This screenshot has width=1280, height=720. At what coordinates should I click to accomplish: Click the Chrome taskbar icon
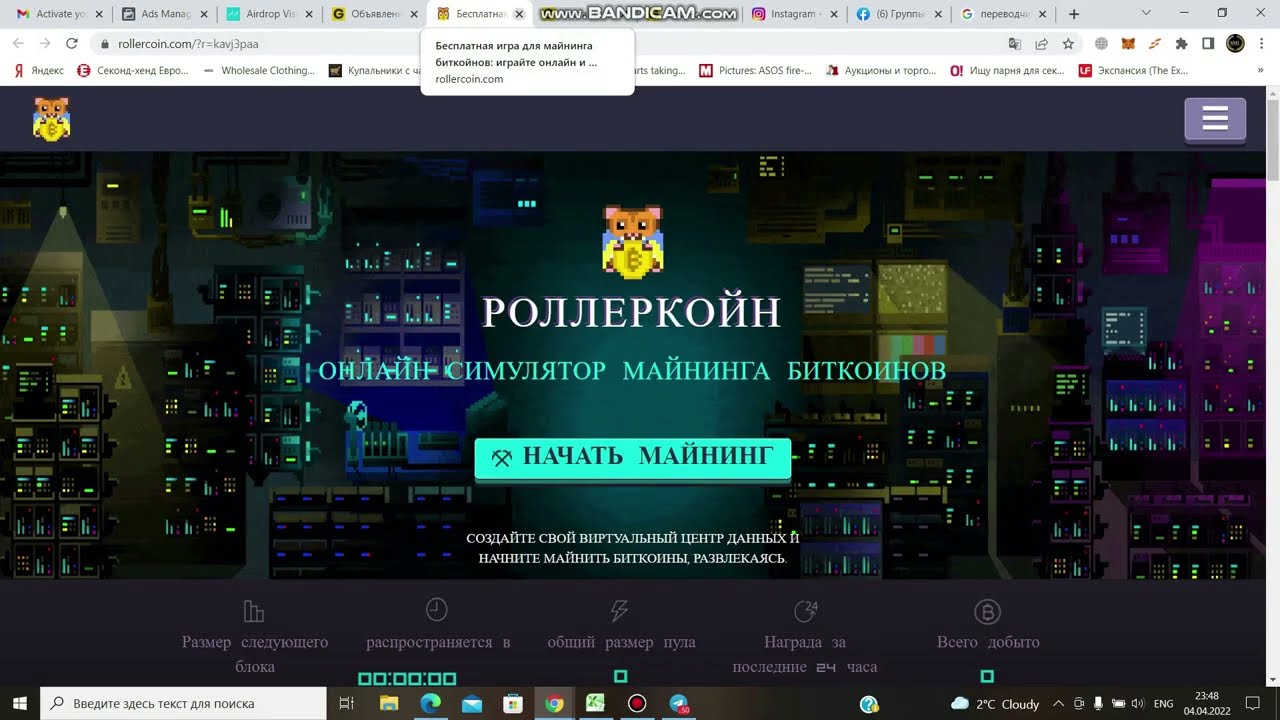554,703
